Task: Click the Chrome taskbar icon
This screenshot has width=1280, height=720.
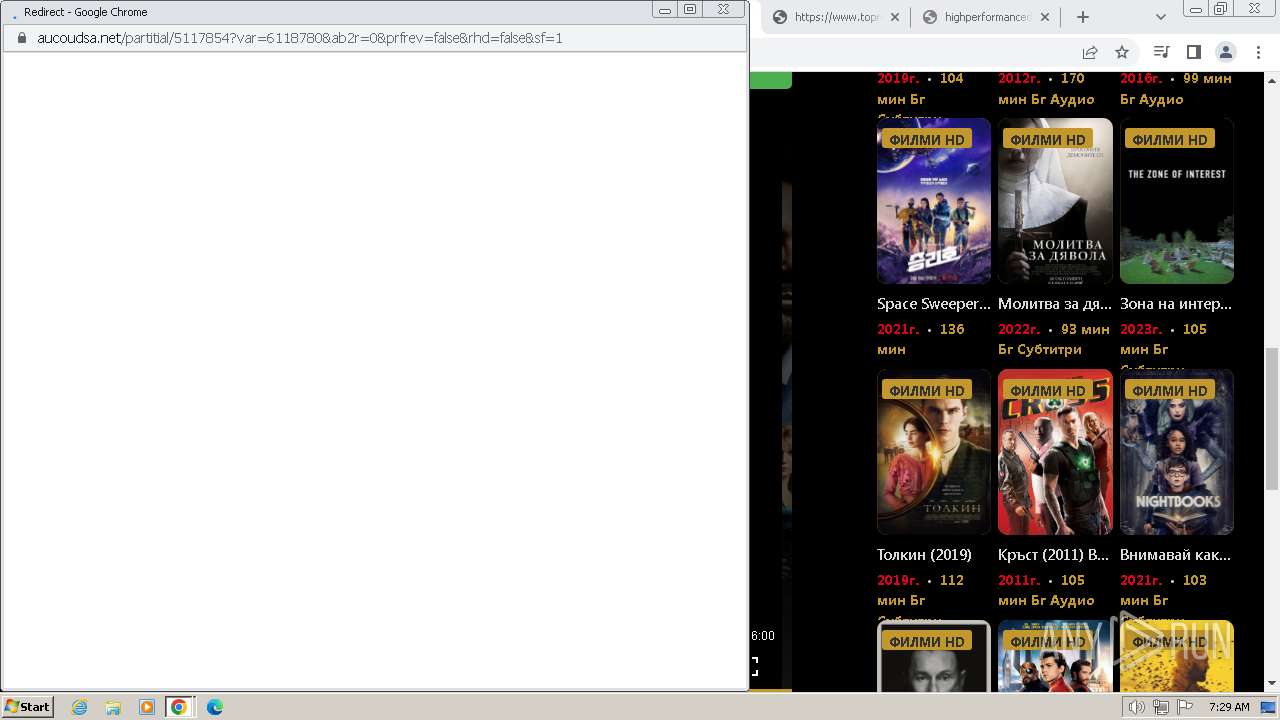Action: [179, 707]
